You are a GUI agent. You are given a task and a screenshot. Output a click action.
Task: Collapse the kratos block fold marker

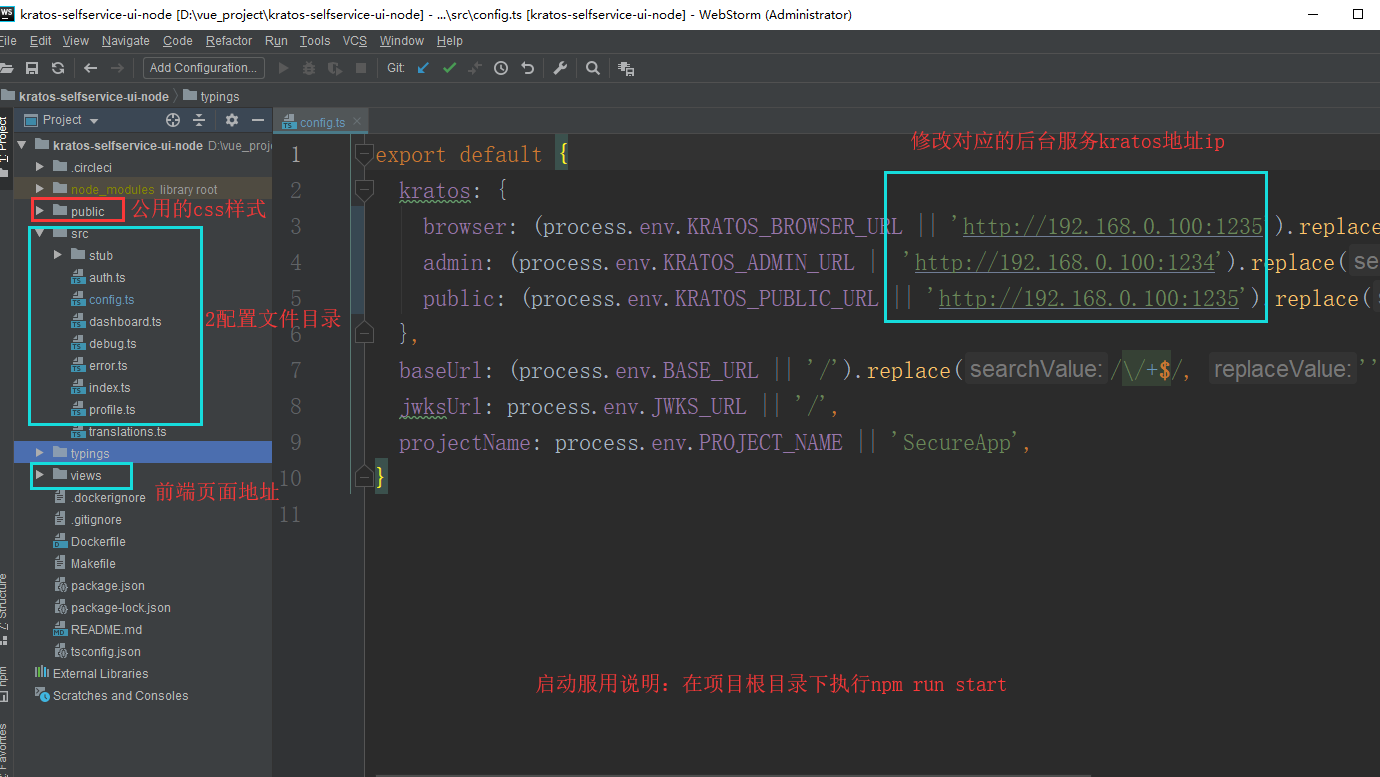[364, 191]
